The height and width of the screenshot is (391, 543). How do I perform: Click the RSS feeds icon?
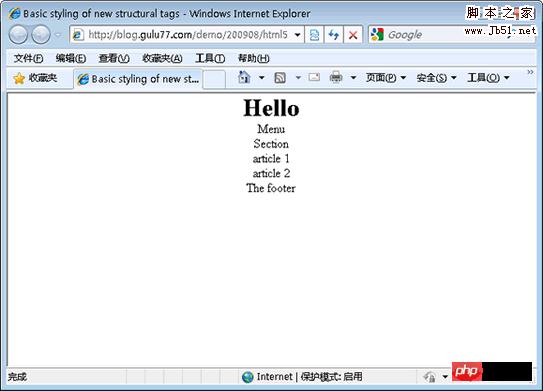pyautogui.click(x=280, y=78)
